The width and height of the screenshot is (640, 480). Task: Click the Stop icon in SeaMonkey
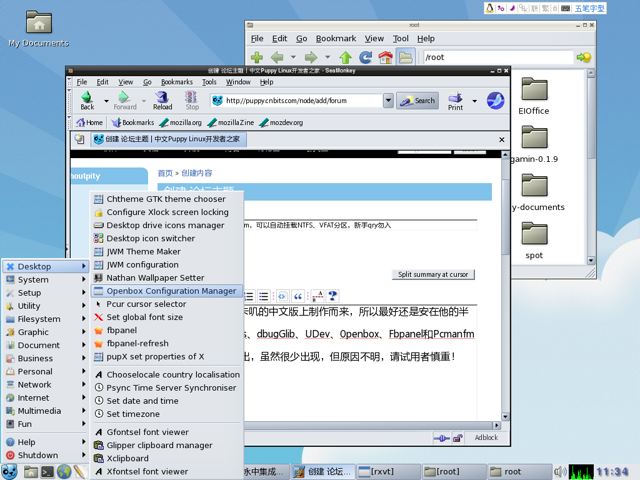point(192,100)
